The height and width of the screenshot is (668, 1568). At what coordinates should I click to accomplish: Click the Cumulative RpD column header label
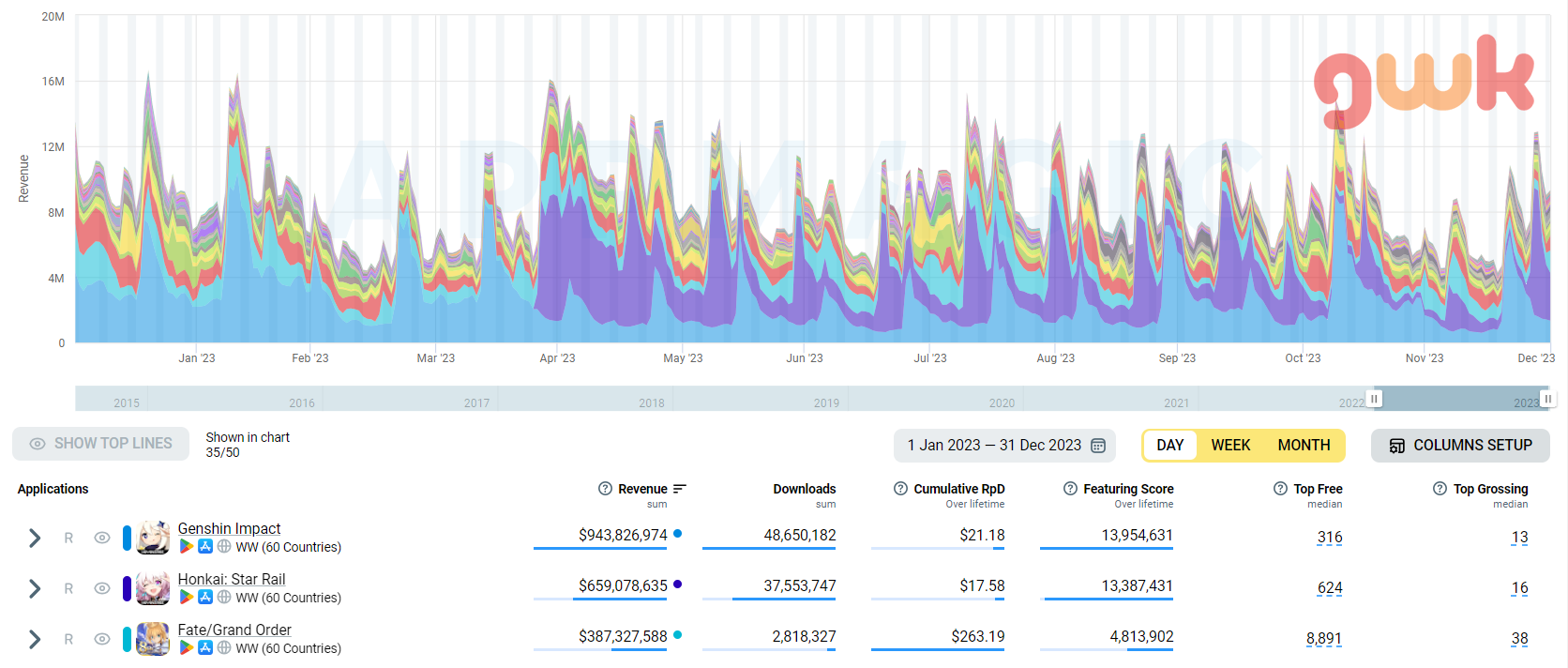pos(959,489)
